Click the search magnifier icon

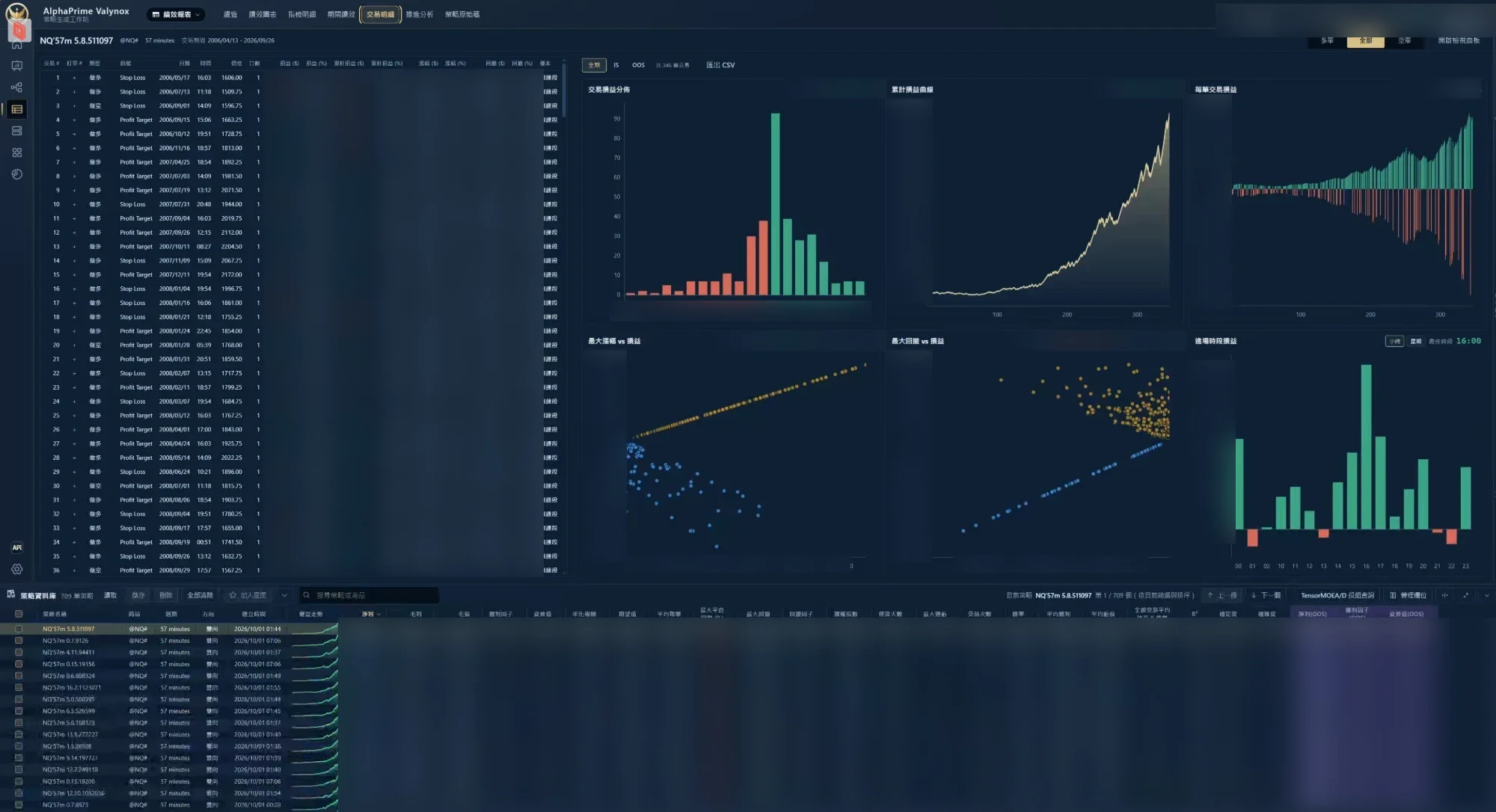306,595
